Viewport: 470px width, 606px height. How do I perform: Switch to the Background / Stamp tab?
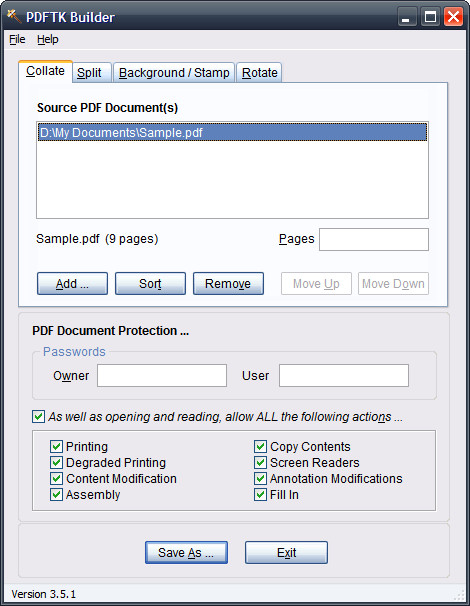point(174,73)
